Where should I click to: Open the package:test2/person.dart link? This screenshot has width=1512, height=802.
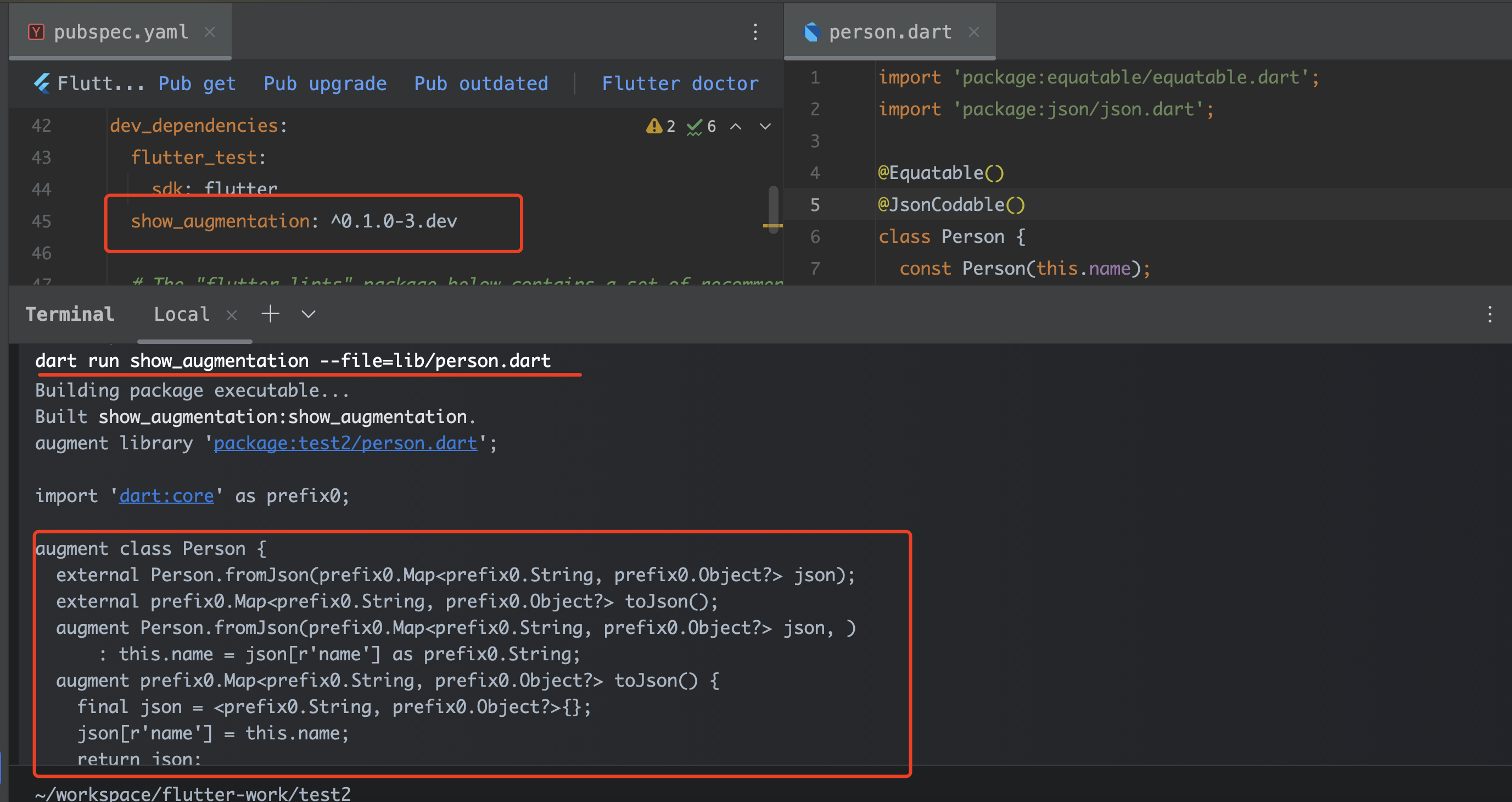point(345,443)
